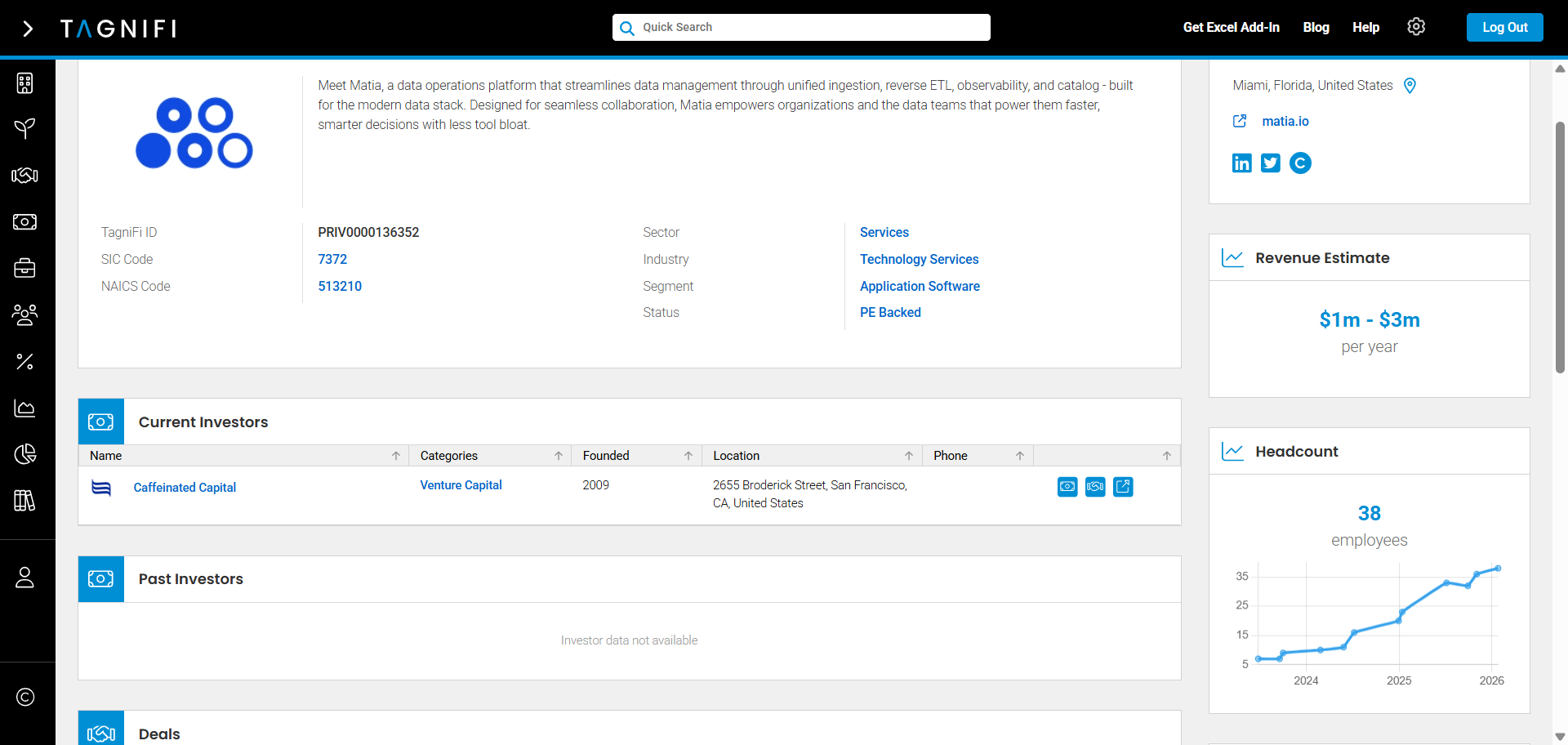Click the people group sidebar icon
The image size is (1568, 745).
(25, 315)
